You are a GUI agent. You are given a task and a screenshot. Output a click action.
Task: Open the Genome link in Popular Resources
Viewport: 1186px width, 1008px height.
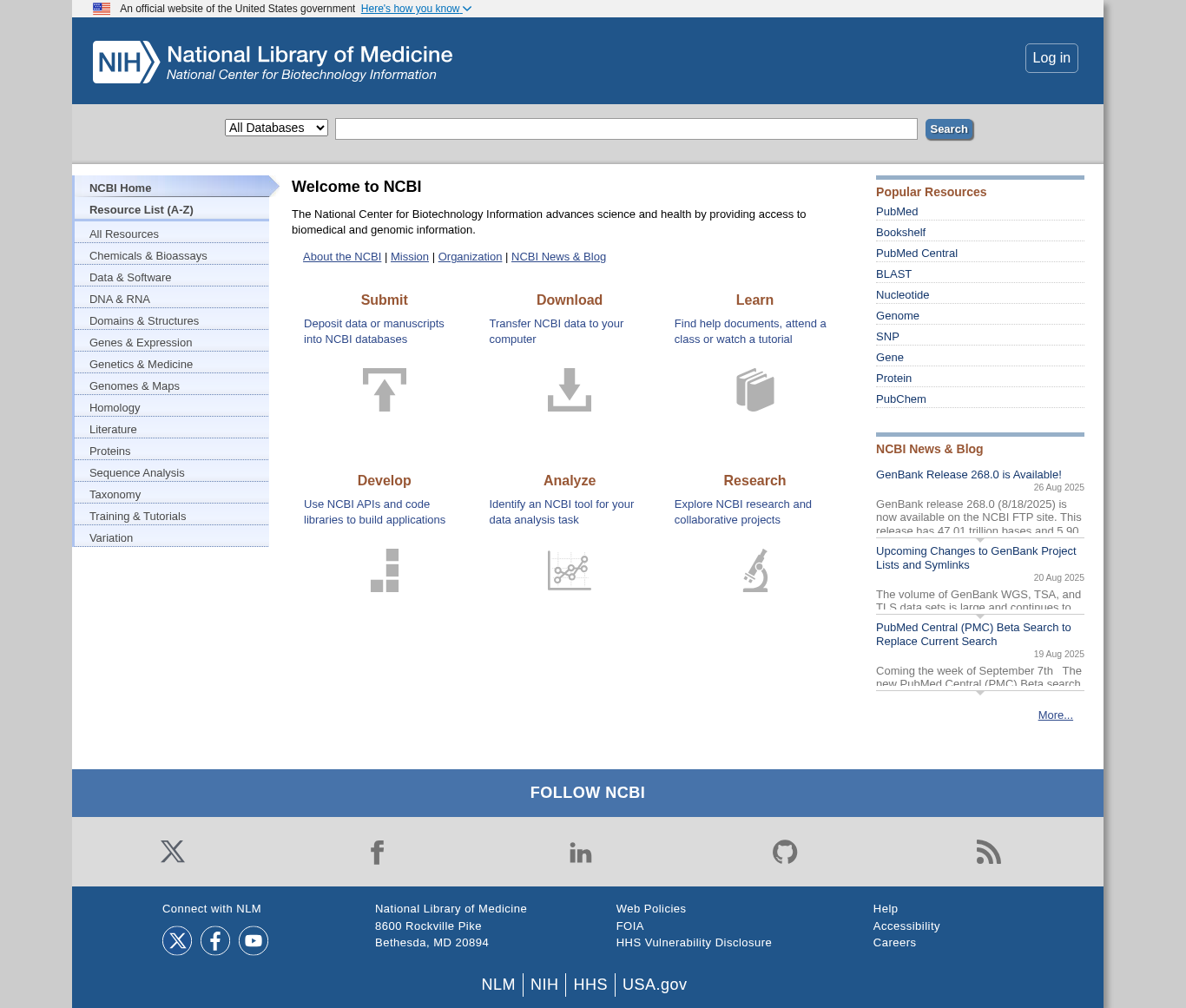[x=897, y=316]
